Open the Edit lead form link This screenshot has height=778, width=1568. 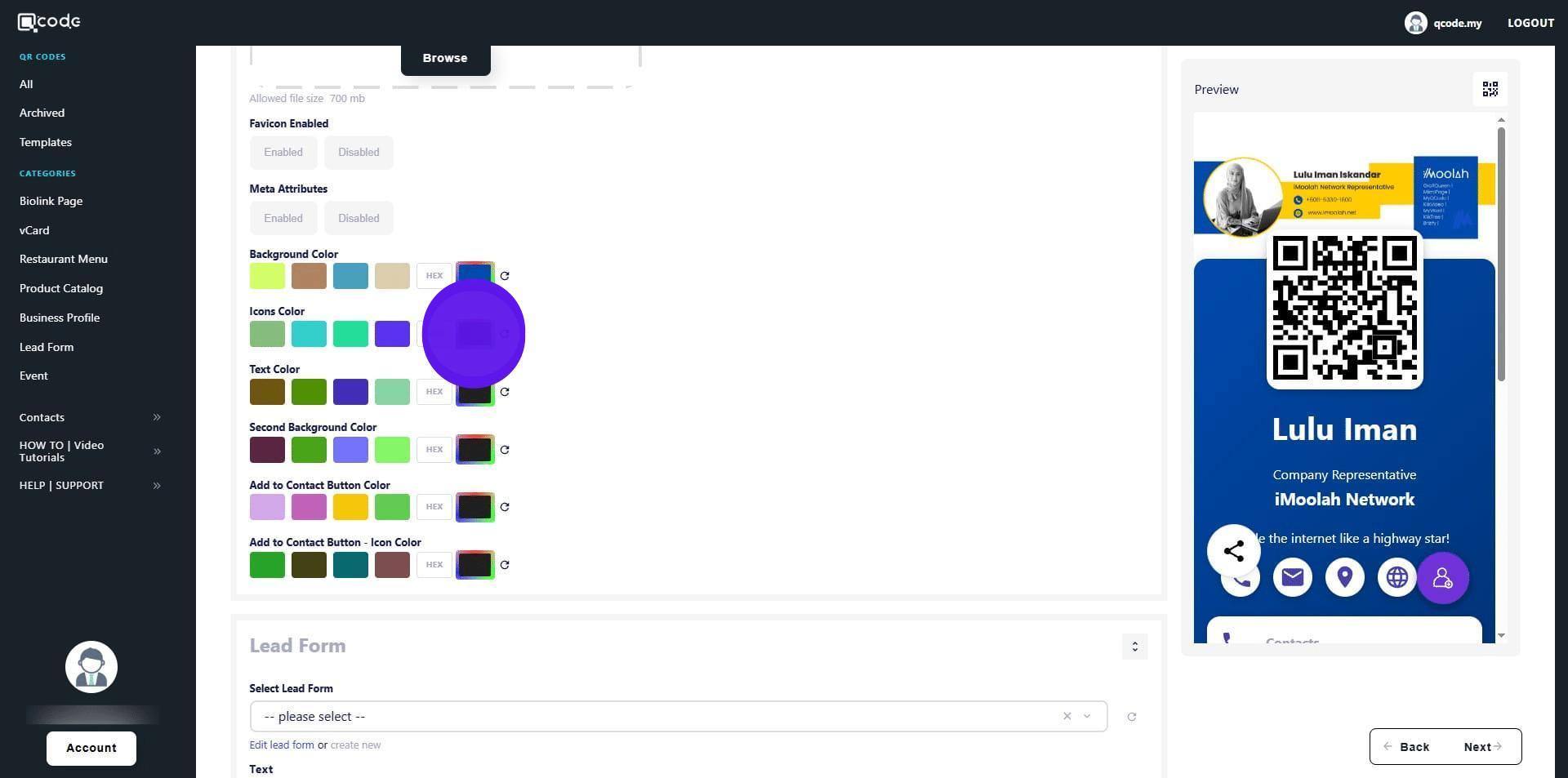282,745
